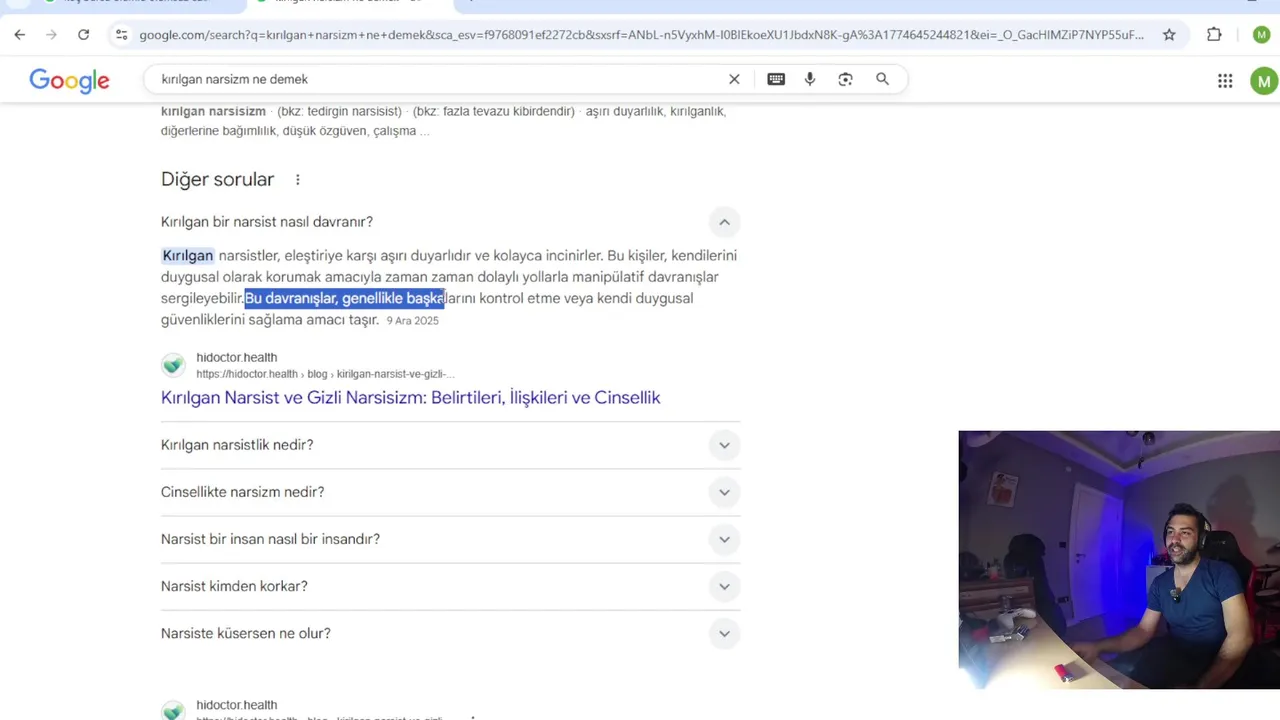Expand 'Narsiste küsersen ne olur?' question

[450, 633]
